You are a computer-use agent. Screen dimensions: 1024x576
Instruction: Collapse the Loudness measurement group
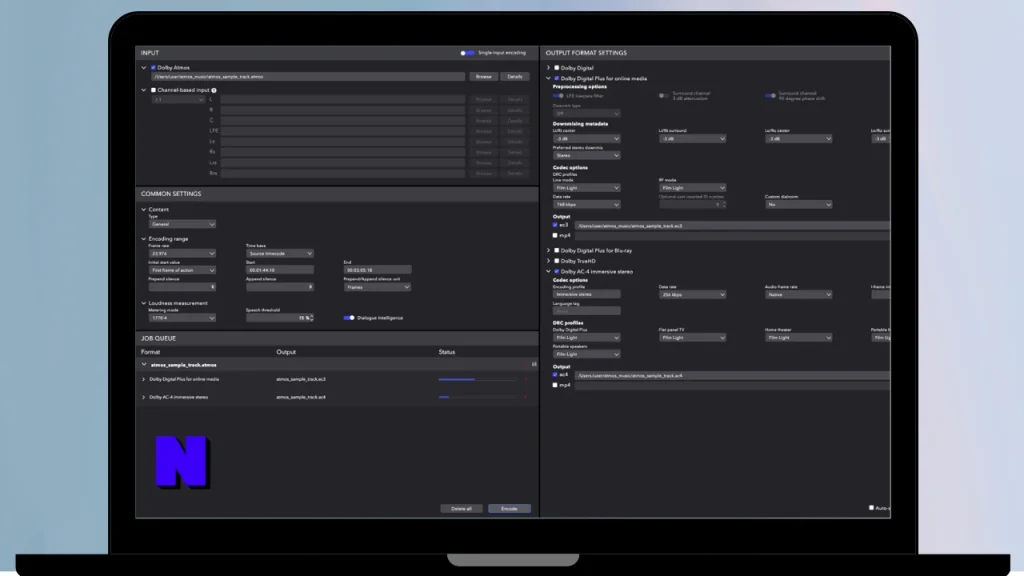pyautogui.click(x=144, y=303)
